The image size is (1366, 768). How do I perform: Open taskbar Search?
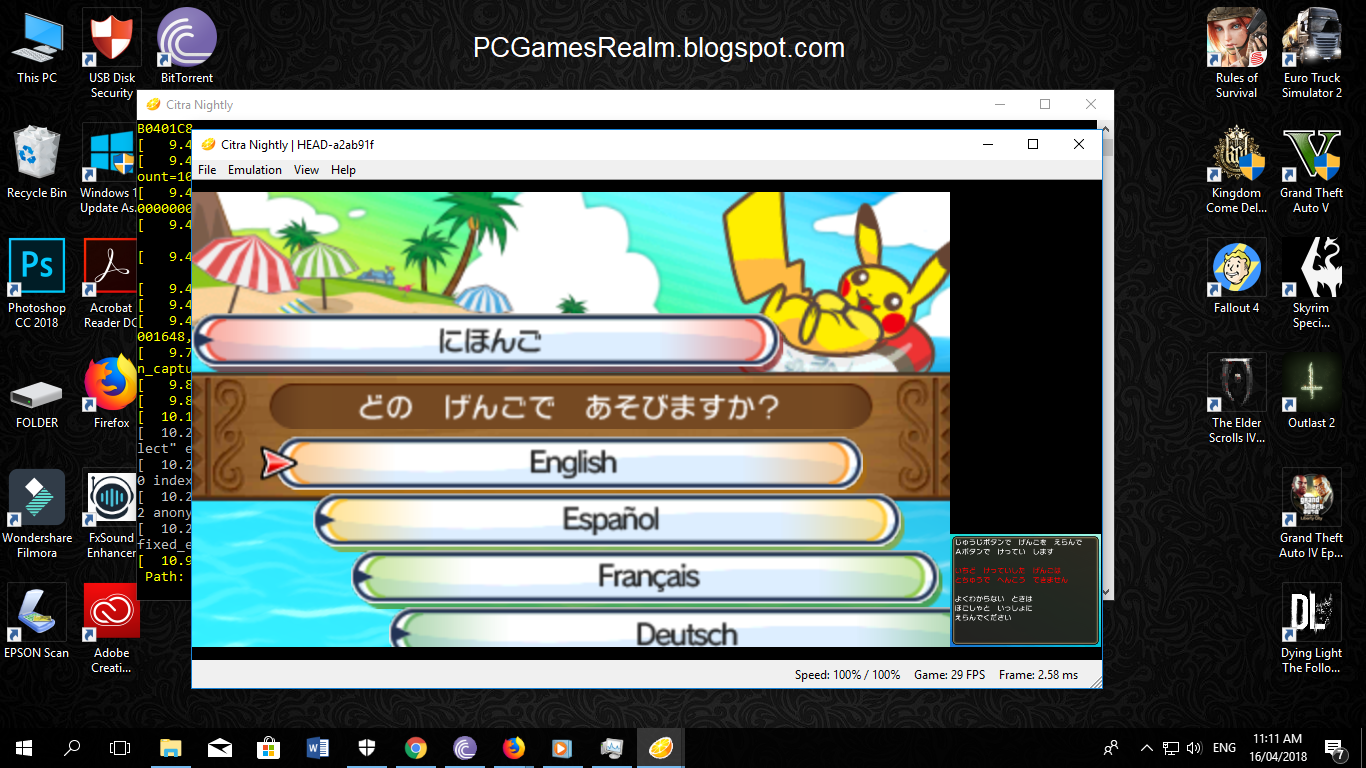coord(72,747)
